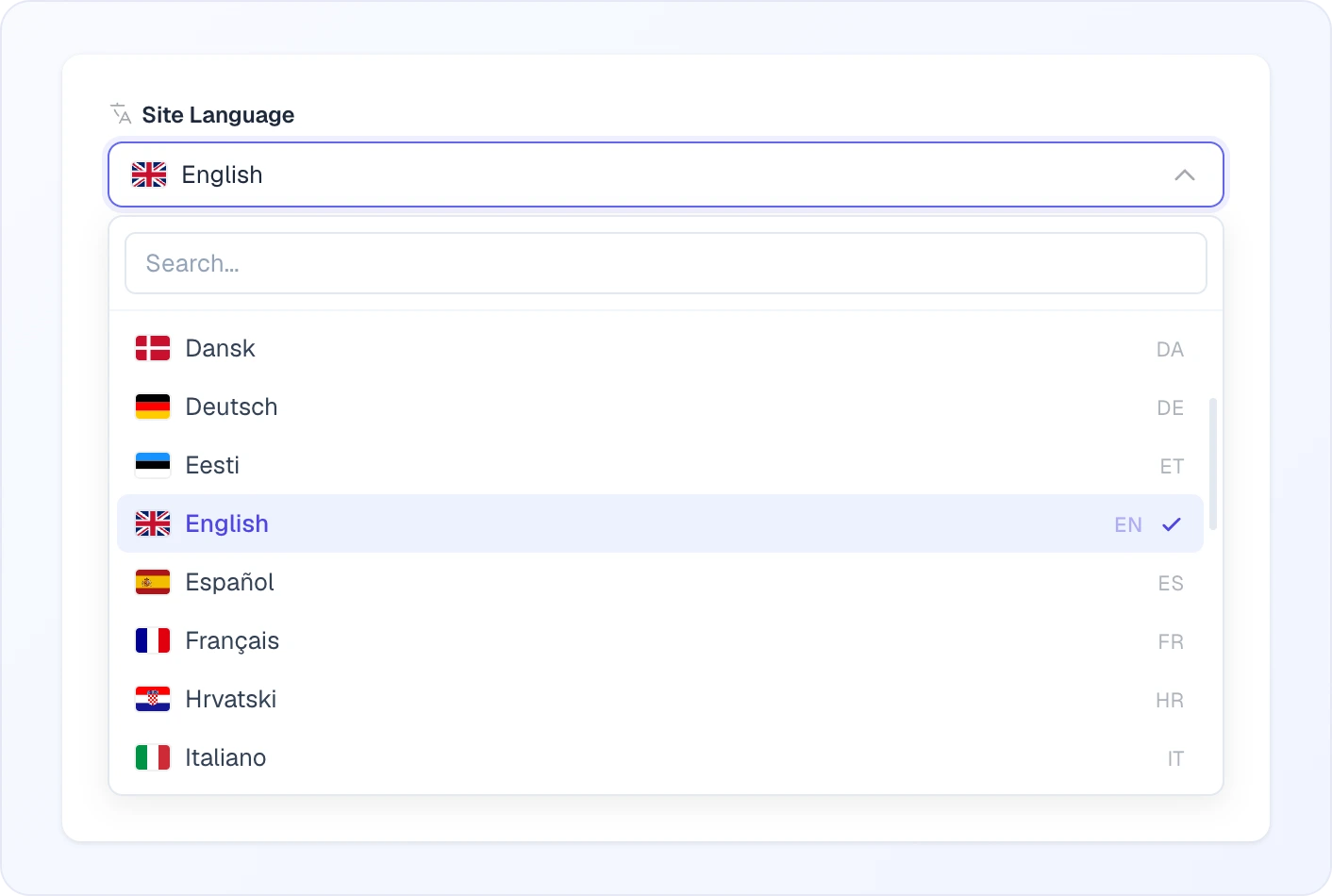Click the EN language code
1332x896 pixels.
(x=1128, y=525)
